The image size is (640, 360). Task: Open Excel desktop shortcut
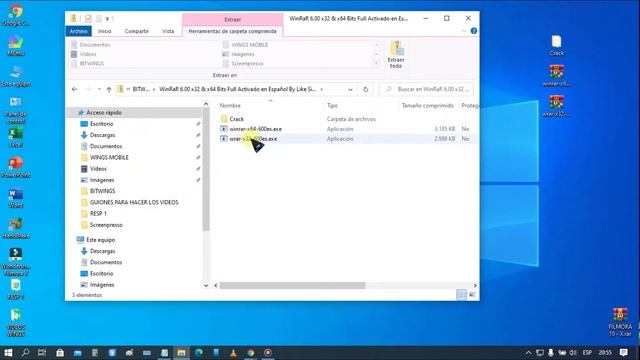coord(16,138)
